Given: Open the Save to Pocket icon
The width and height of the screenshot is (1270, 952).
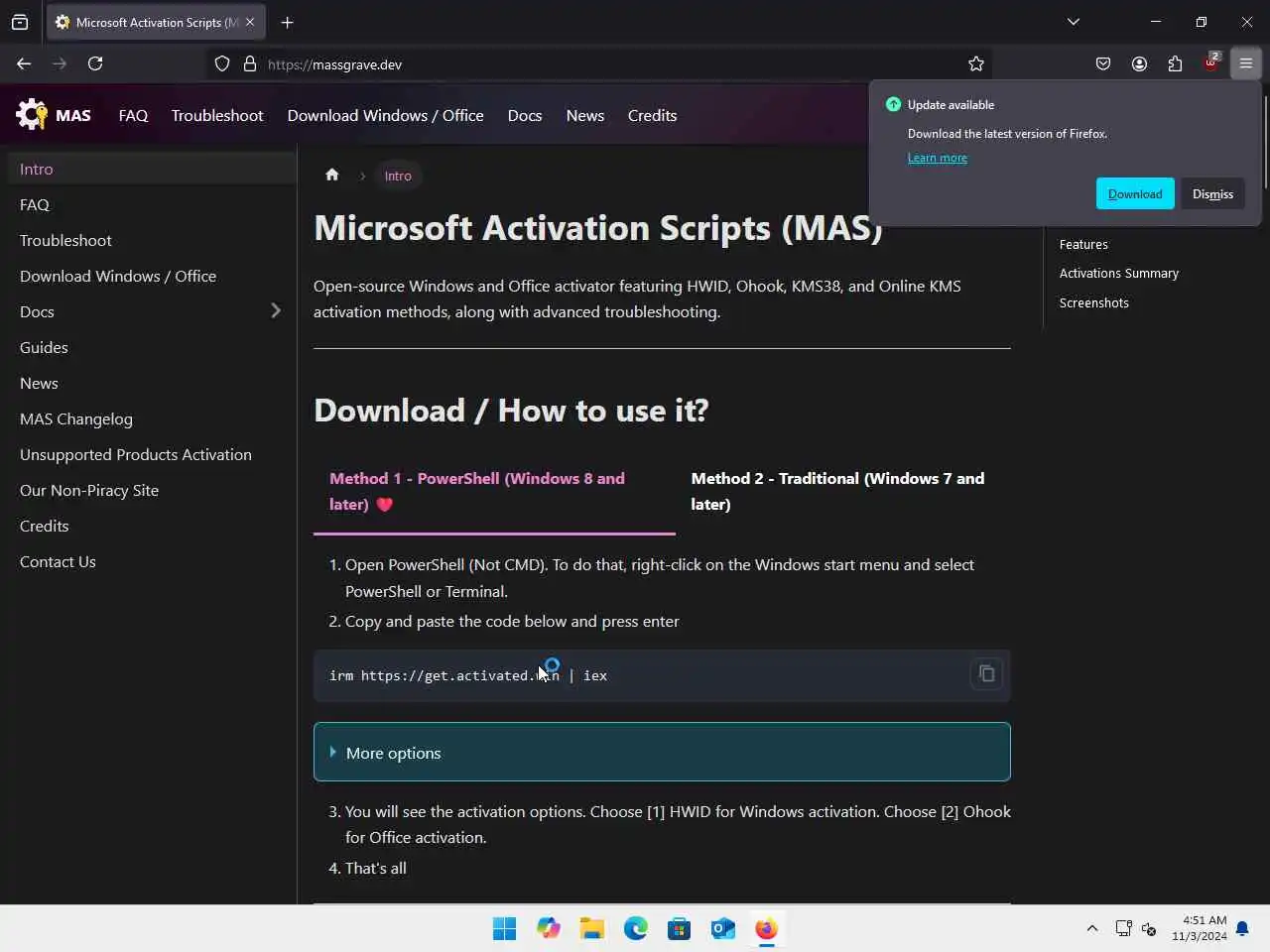Looking at the screenshot, I should click(x=1103, y=63).
